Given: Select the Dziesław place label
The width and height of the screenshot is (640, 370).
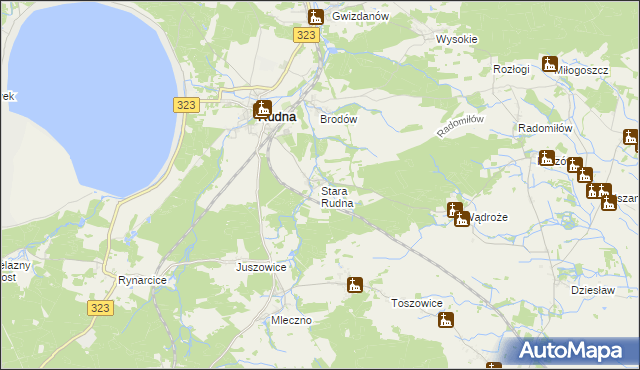Looking at the screenshot, I should pos(593,290).
